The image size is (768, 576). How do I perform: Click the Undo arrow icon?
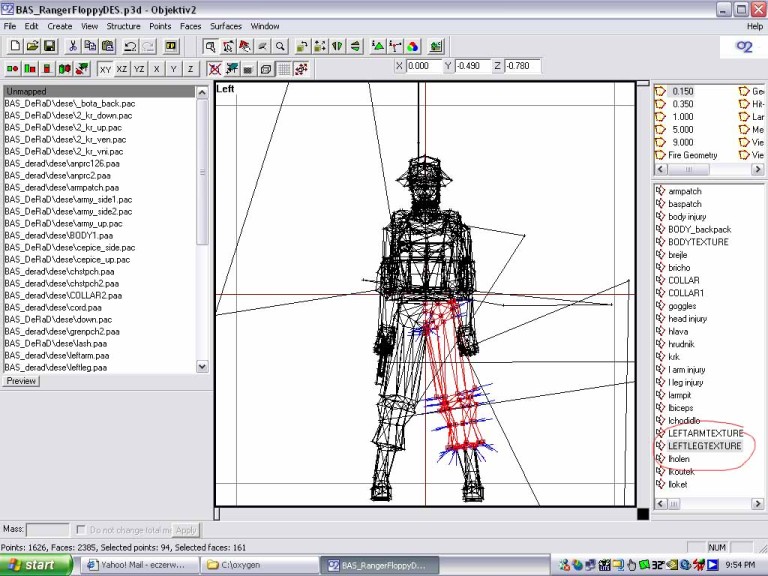click(x=130, y=46)
